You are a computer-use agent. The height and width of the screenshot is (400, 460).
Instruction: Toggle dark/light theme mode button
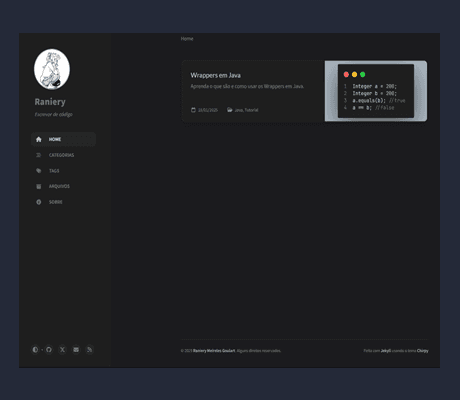coord(35,350)
